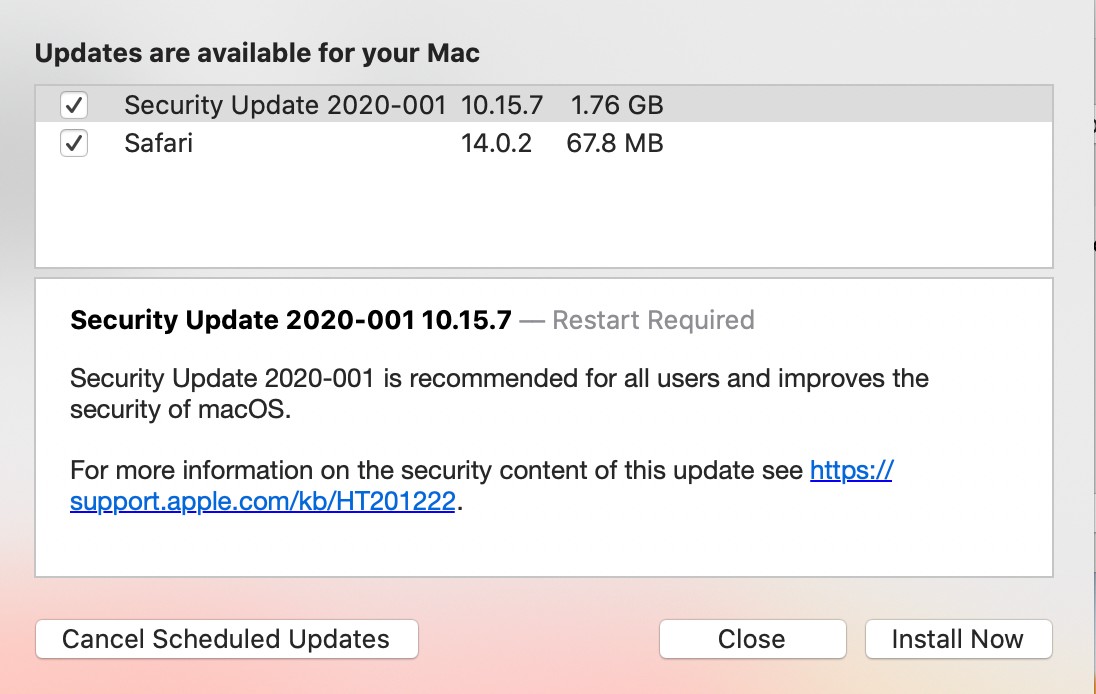Click blank area below the description text
Screen dimensions: 1096x694
(544, 548)
